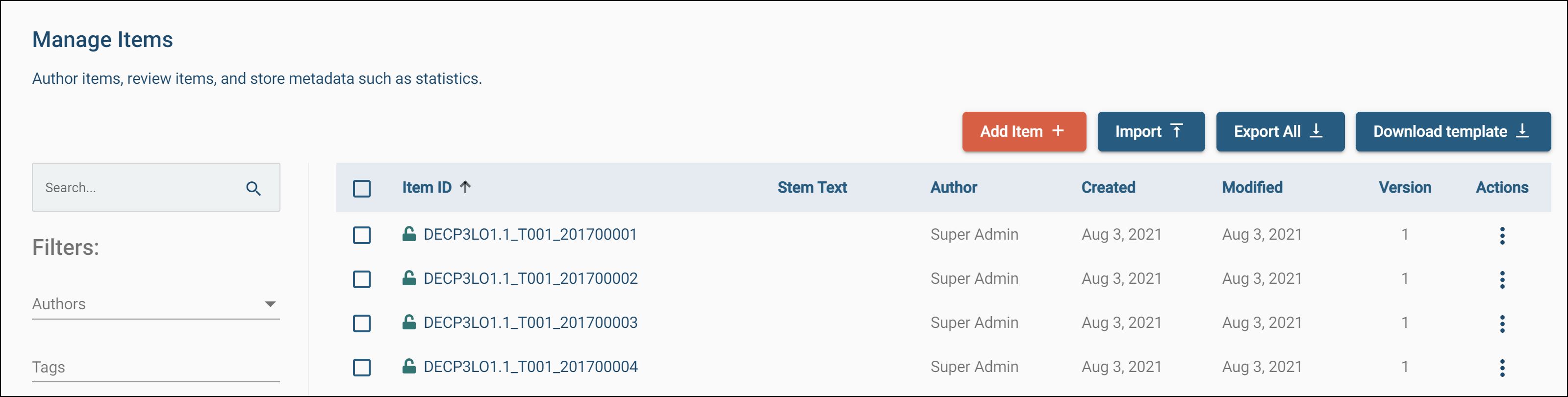Open the Tags filter field
This screenshot has width=1568, height=397.
pos(155,367)
